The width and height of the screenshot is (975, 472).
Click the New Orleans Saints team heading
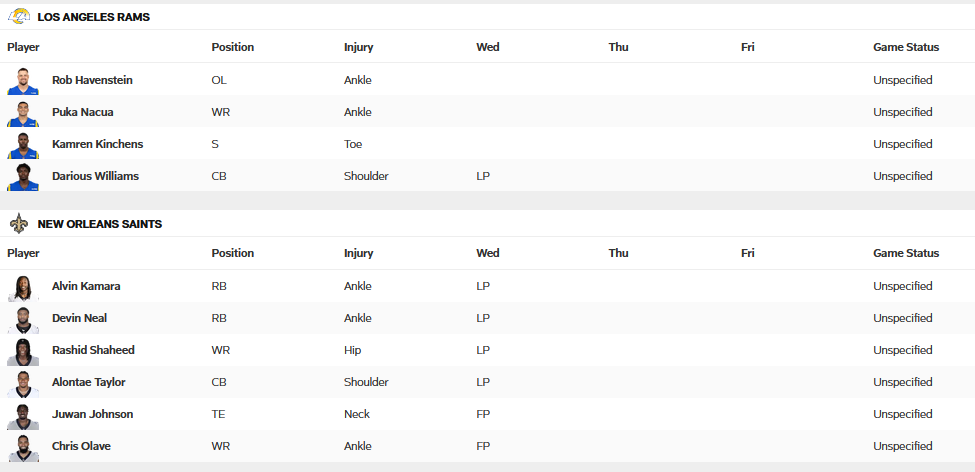[x=99, y=224]
